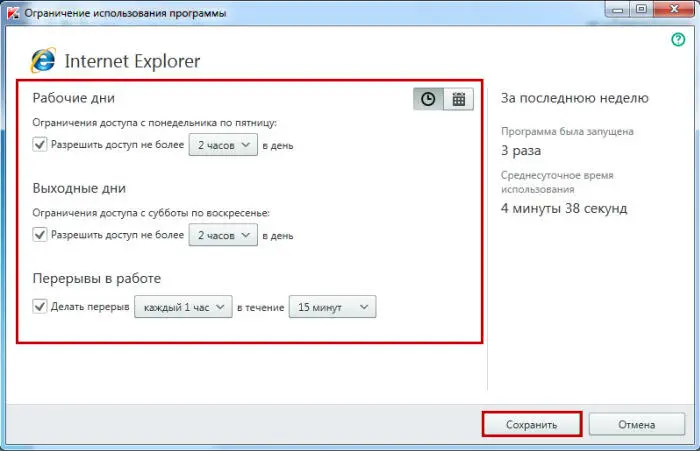Toggle weekend access limit checkbox
Image resolution: width=700 pixels, height=451 pixels.
click(x=40, y=234)
